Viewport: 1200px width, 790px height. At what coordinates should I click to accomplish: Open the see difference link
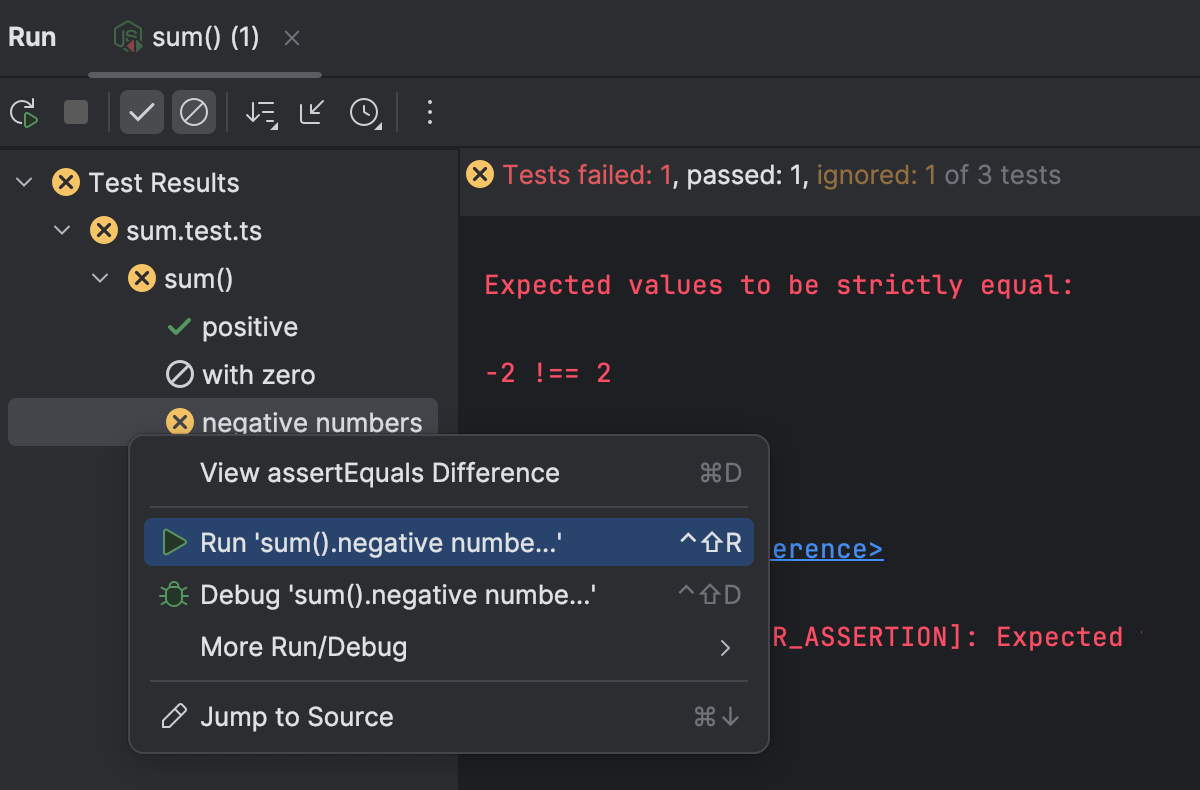tap(824, 548)
